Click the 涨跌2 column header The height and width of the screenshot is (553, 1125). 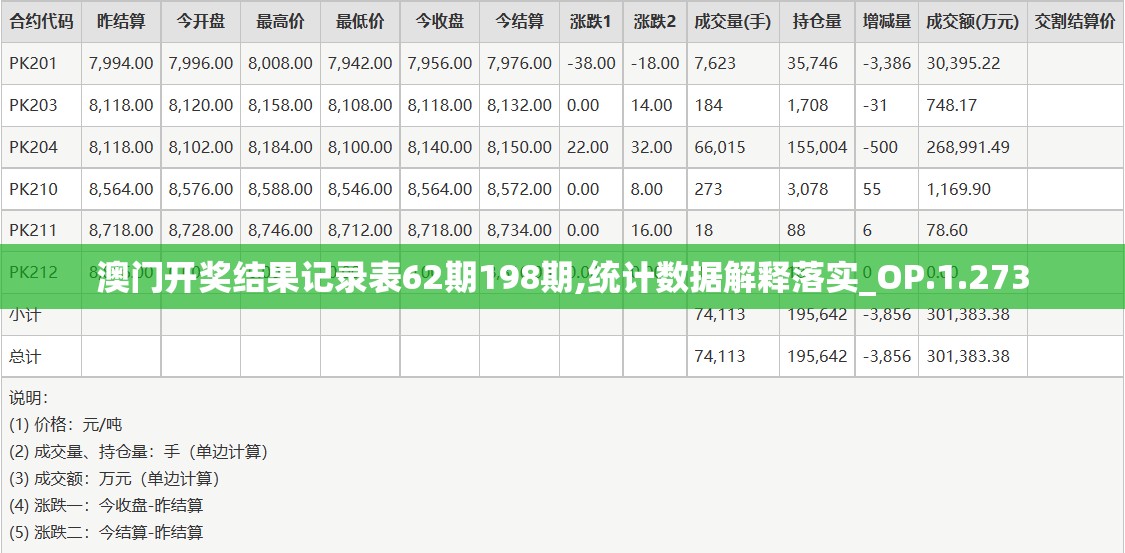655,22
